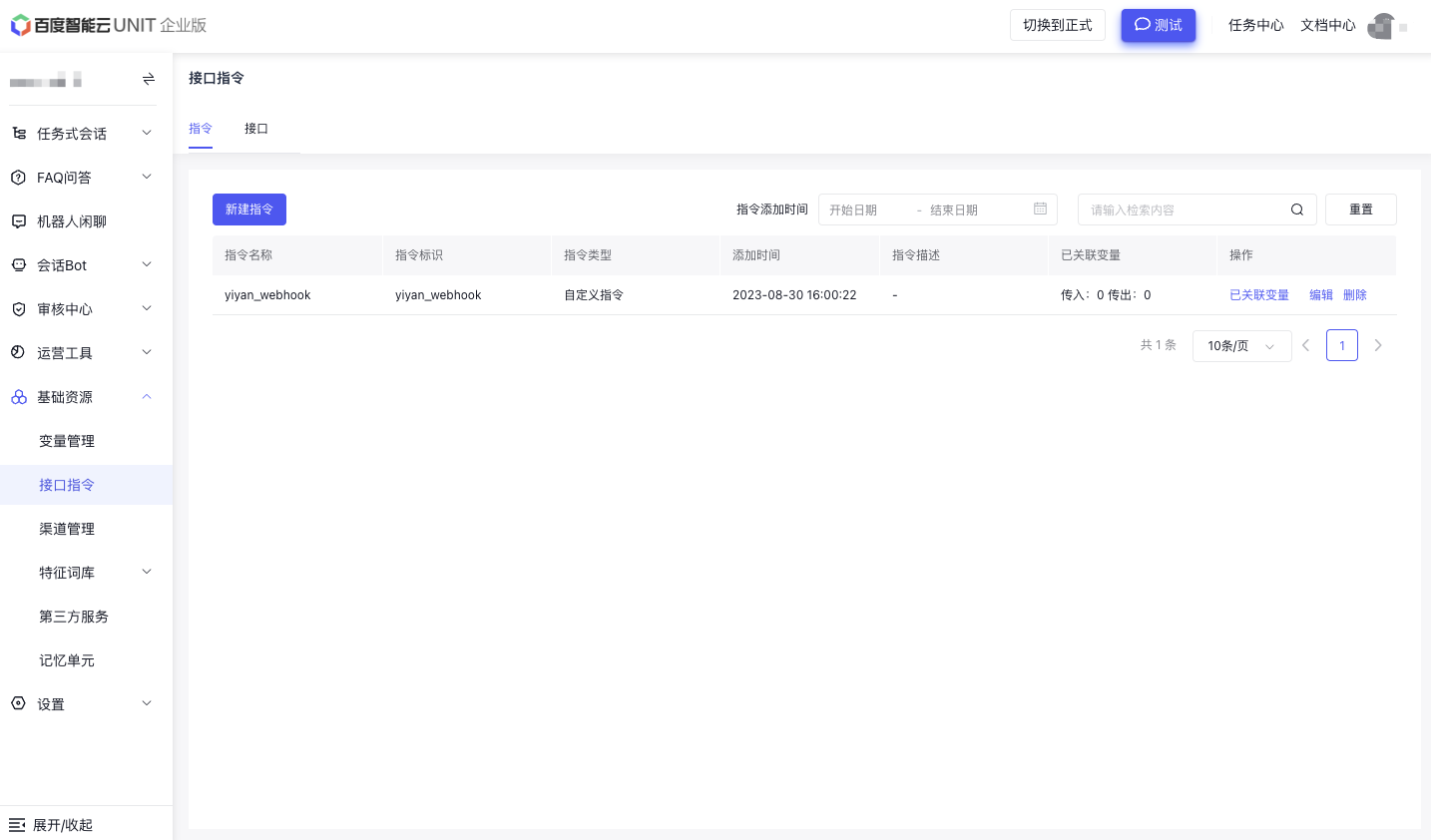Click the 展开/收起 collapse icon

pos(17,825)
